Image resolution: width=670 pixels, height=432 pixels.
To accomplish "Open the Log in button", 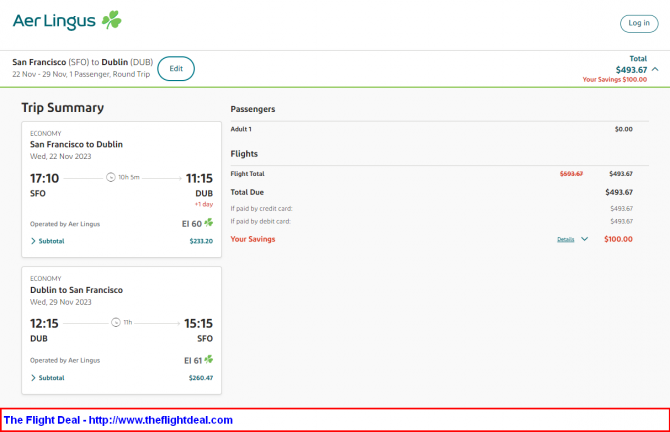I will point(639,24).
